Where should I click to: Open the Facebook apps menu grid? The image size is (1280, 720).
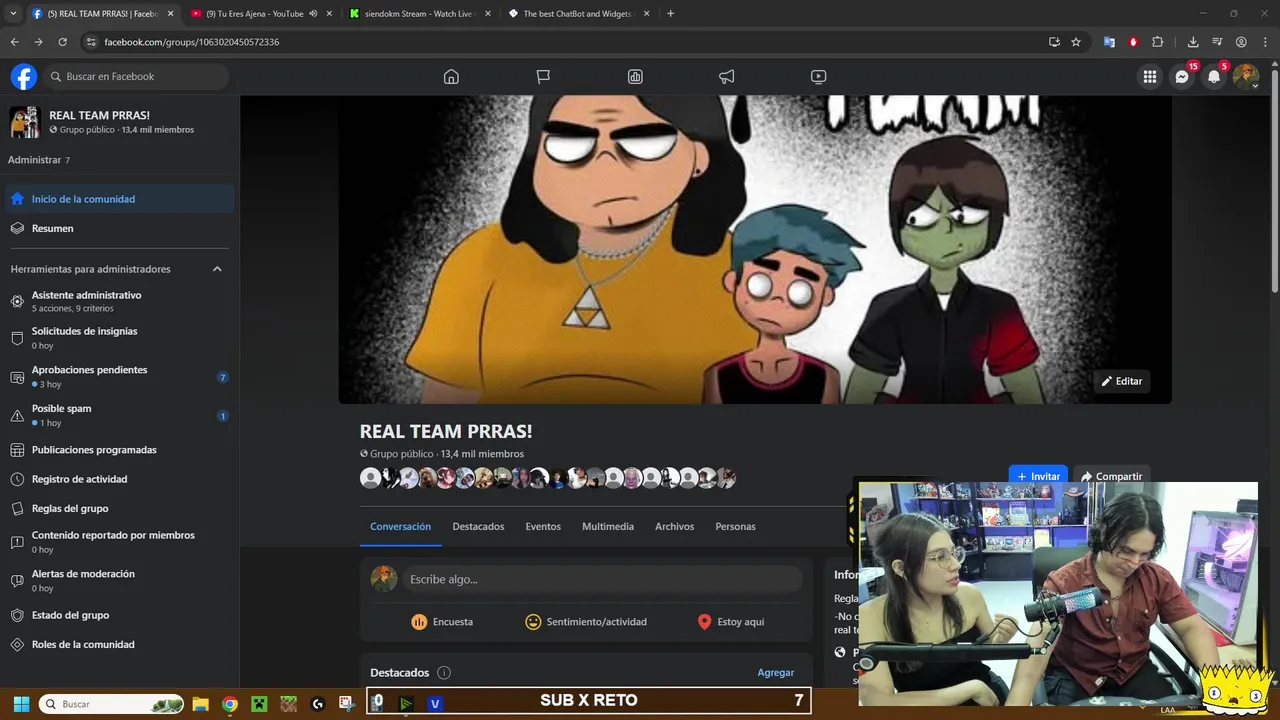pos(1150,77)
